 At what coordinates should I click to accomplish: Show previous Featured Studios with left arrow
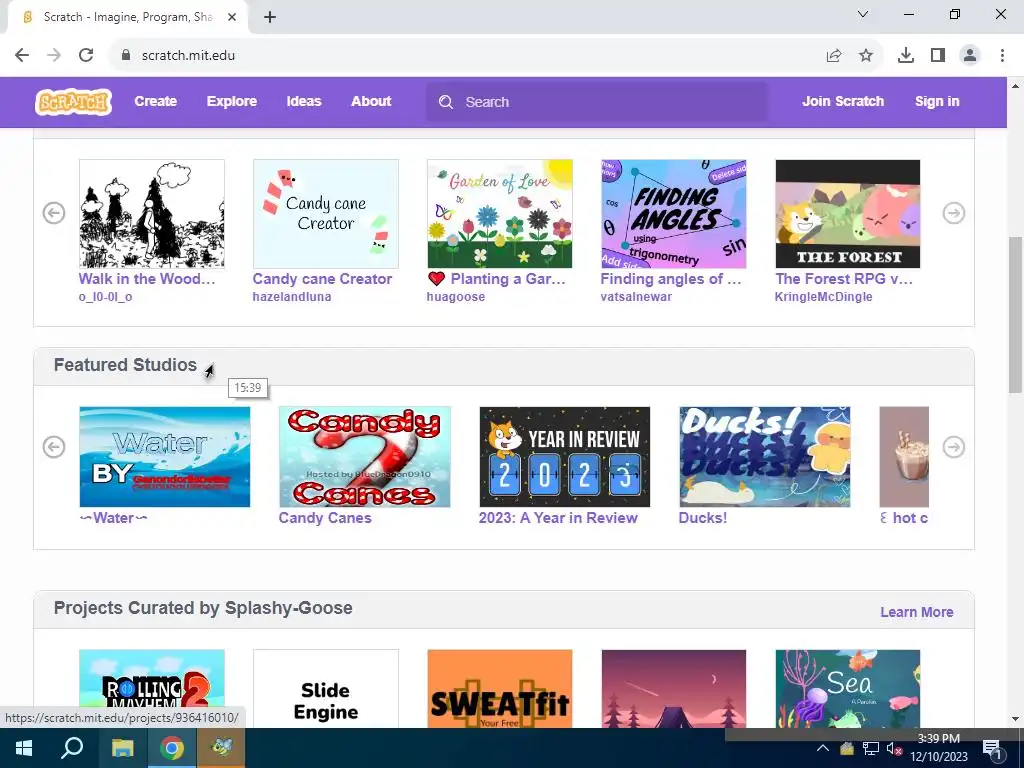coord(54,447)
